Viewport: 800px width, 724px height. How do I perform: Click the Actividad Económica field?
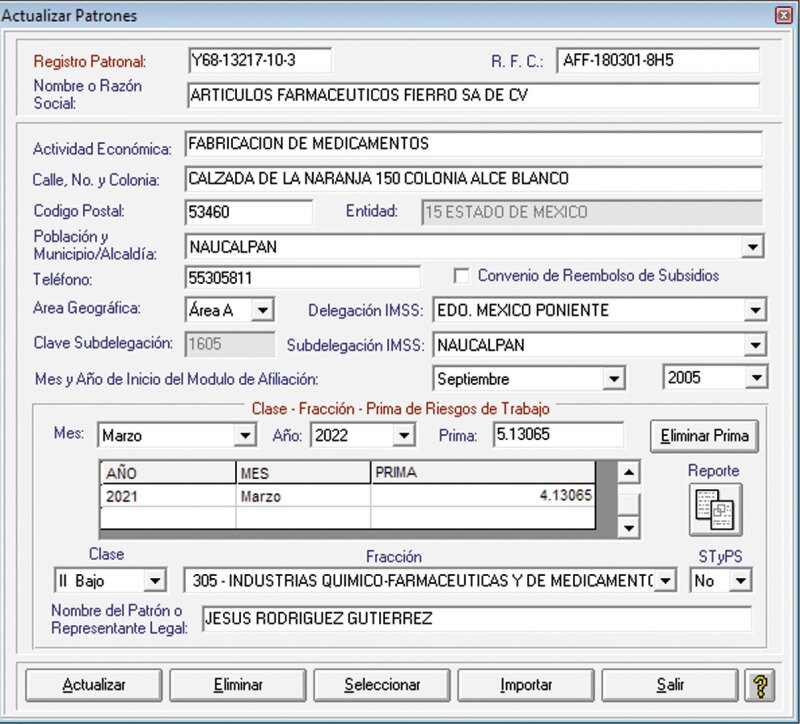coord(473,144)
